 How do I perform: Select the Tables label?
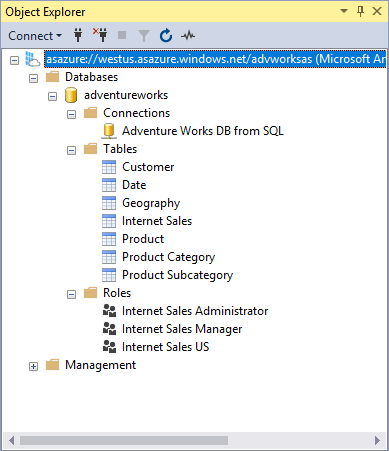(120, 149)
